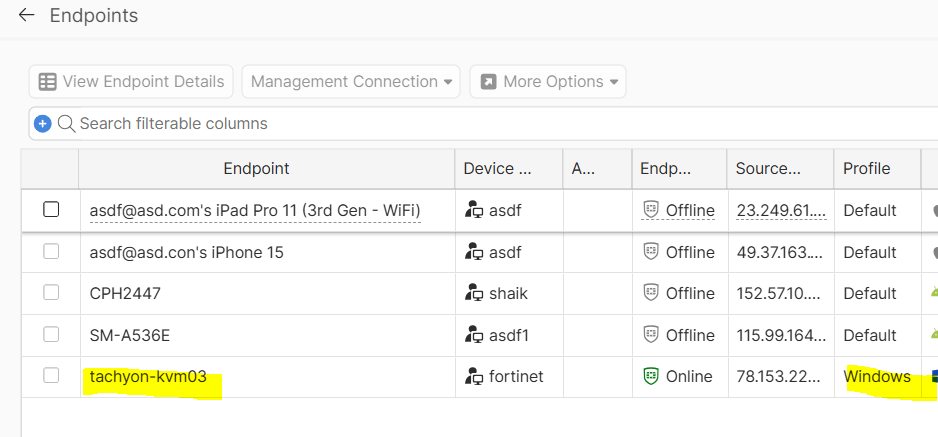Click device user icon next to fortinet

pos(474,377)
